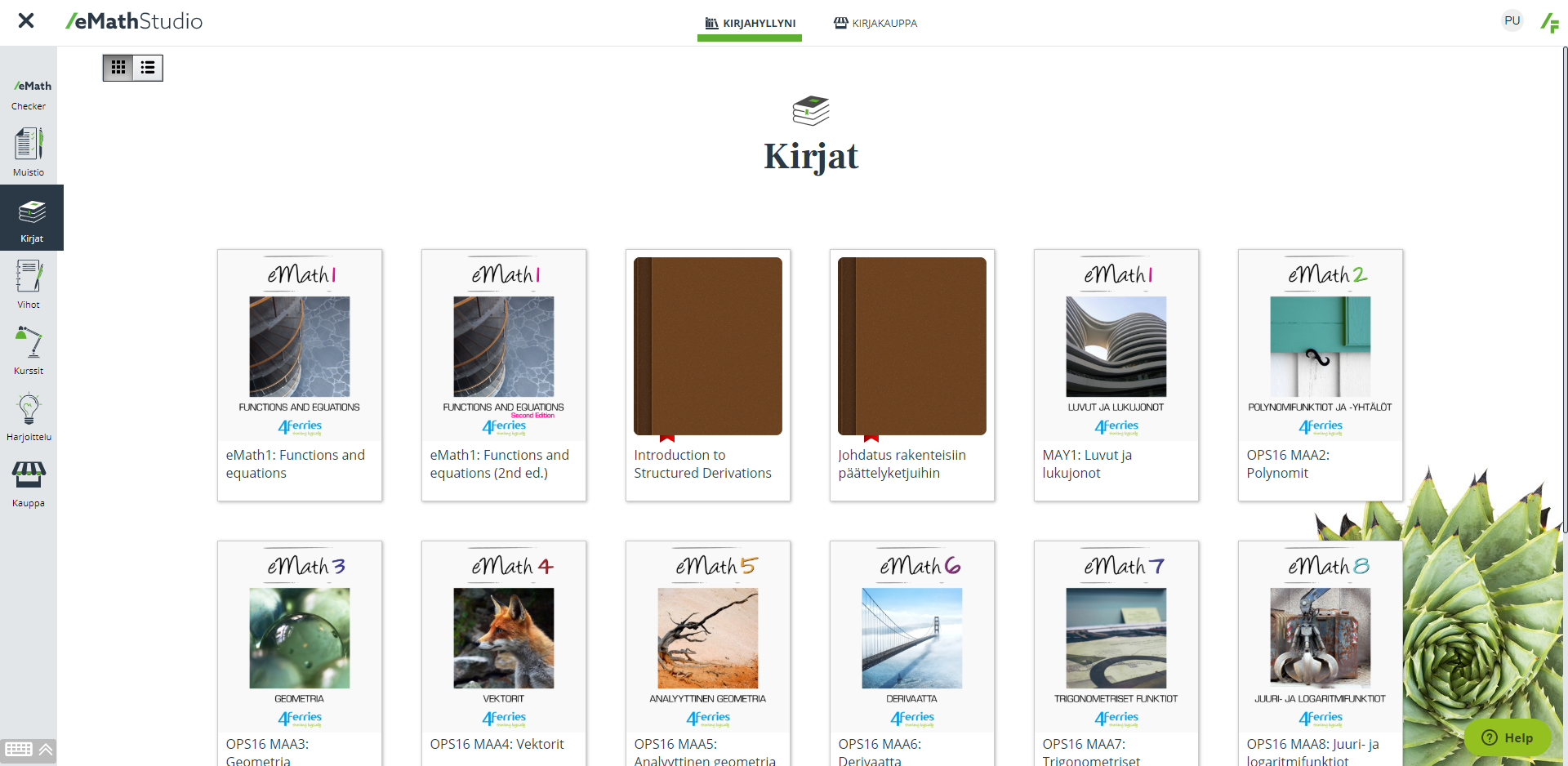Click title 'OPS16 MAA6: Derivaatta'
This screenshot has height=766, width=1568.
(x=880, y=752)
